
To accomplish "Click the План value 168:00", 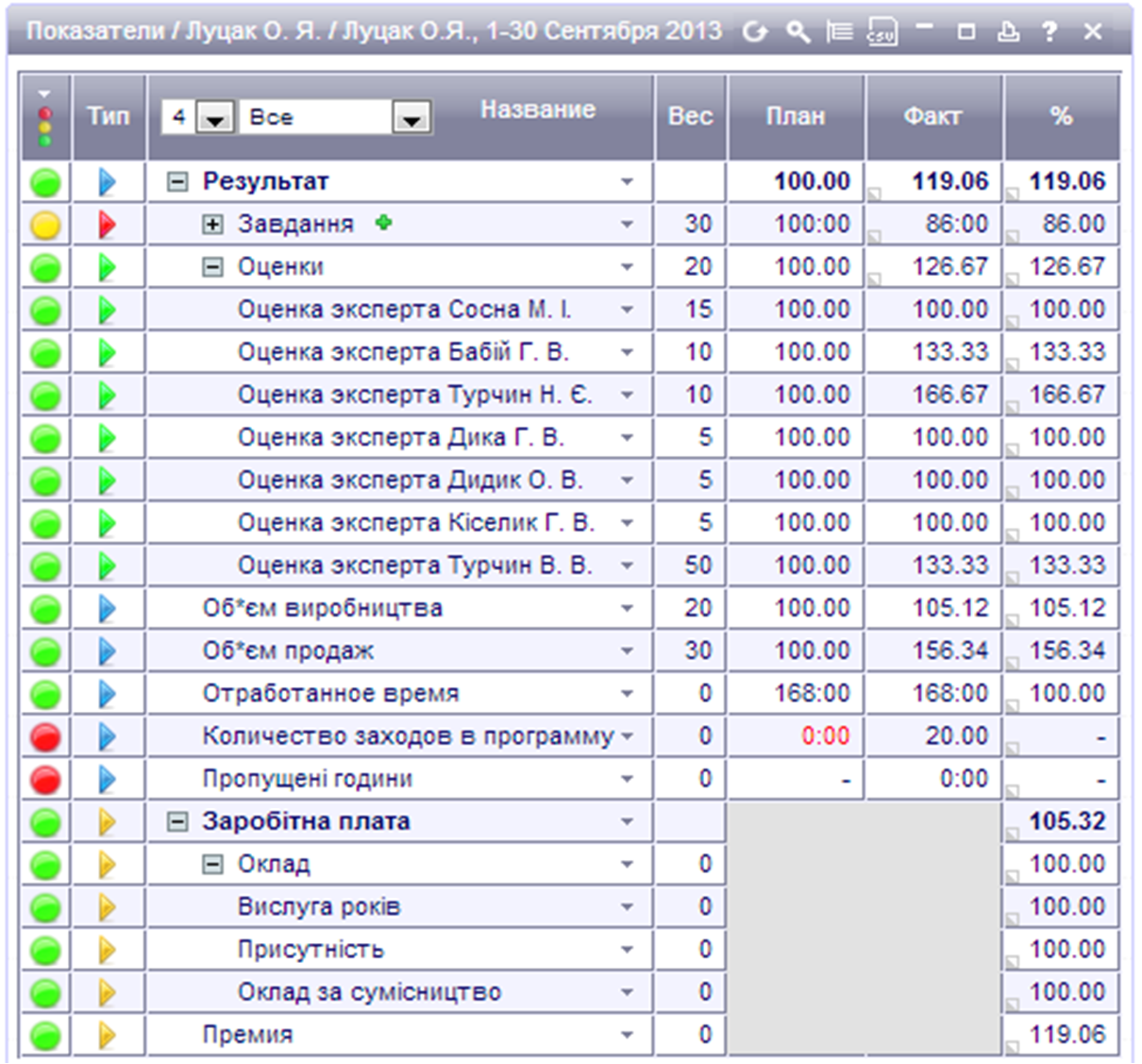I will (x=812, y=694).
